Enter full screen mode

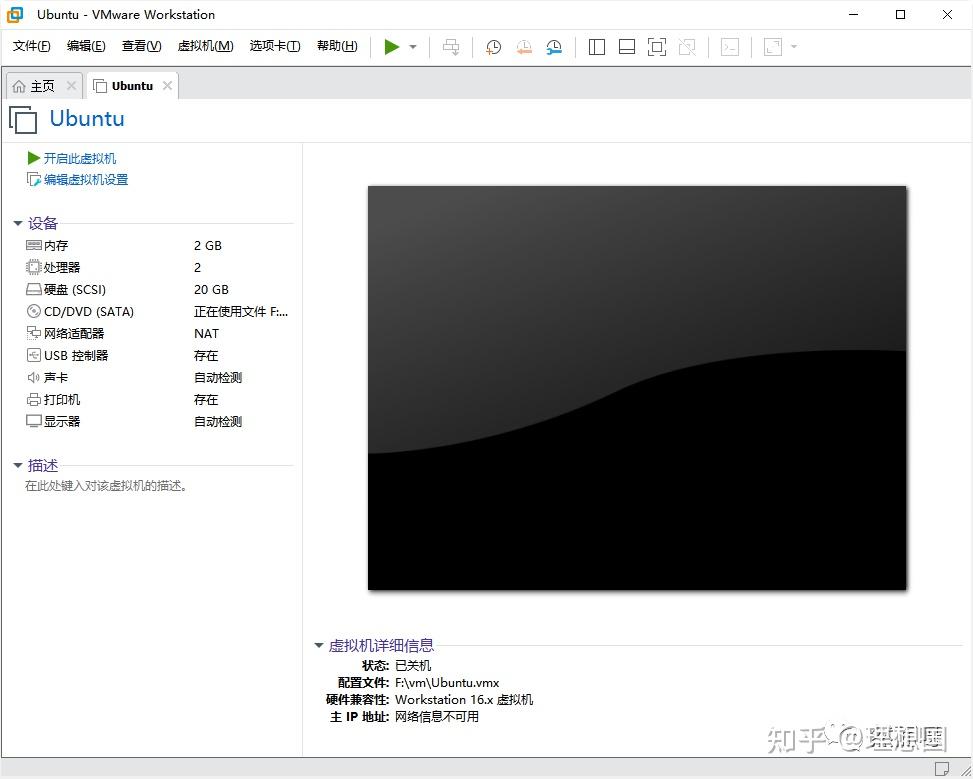click(x=656, y=46)
